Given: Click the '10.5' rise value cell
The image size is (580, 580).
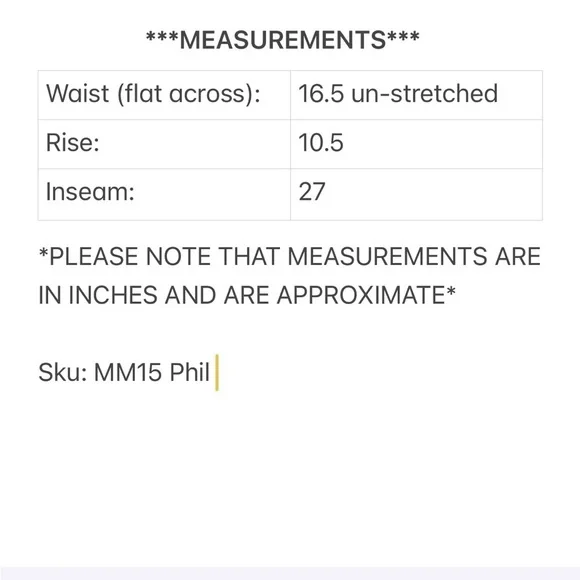Looking at the screenshot, I should (417, 144).
